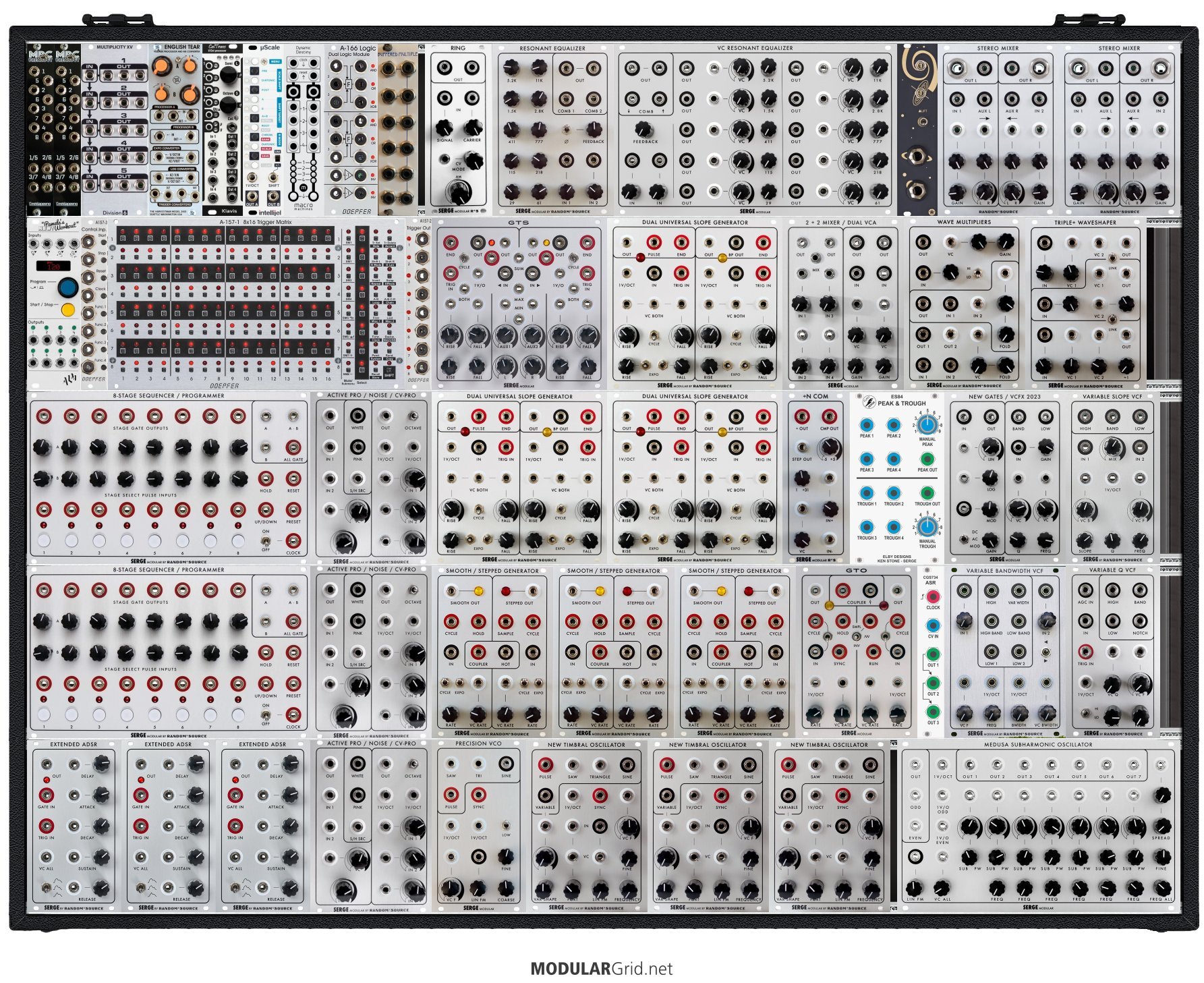
Task: Click the Mix knob on Variable Slope VCF
Action: (x=1112, y=447)
